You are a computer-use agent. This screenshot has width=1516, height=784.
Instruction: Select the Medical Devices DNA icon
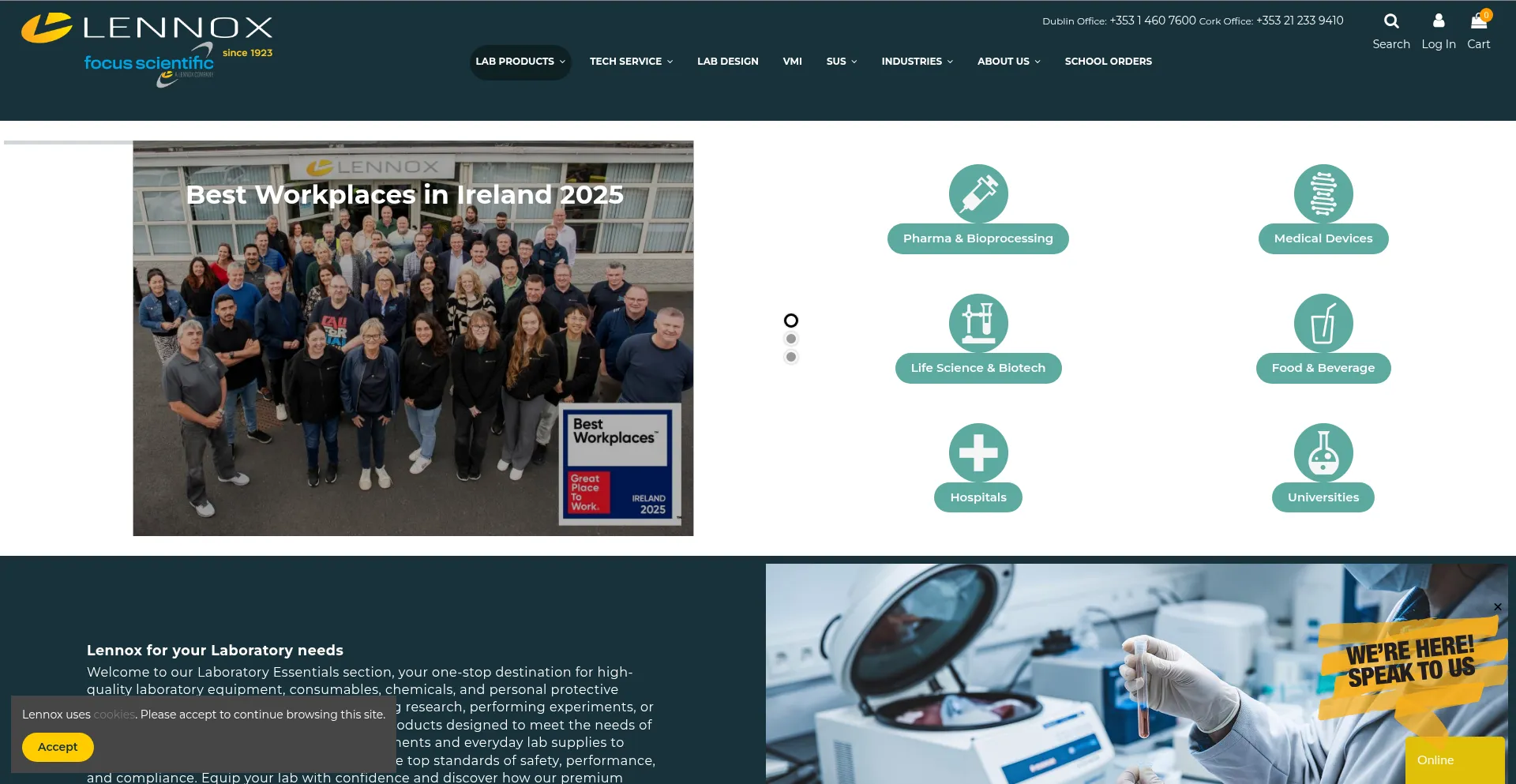[x=1323, y=194]
